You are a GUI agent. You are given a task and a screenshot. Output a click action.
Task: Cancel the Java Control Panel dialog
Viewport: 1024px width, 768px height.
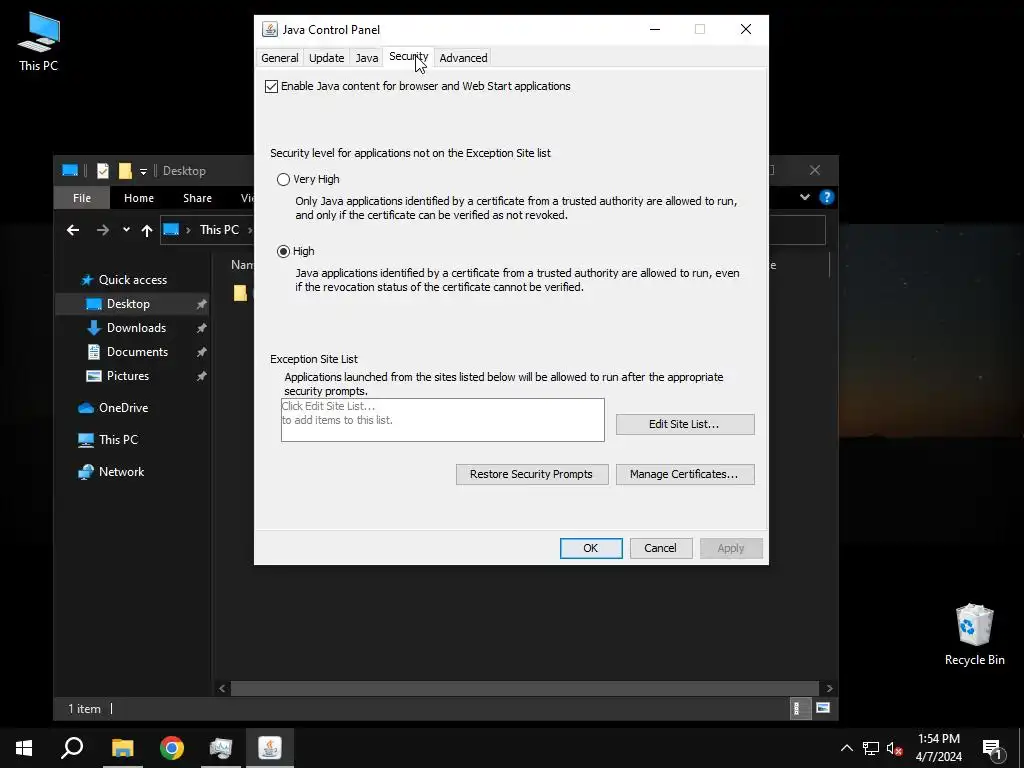coord(660,548)
